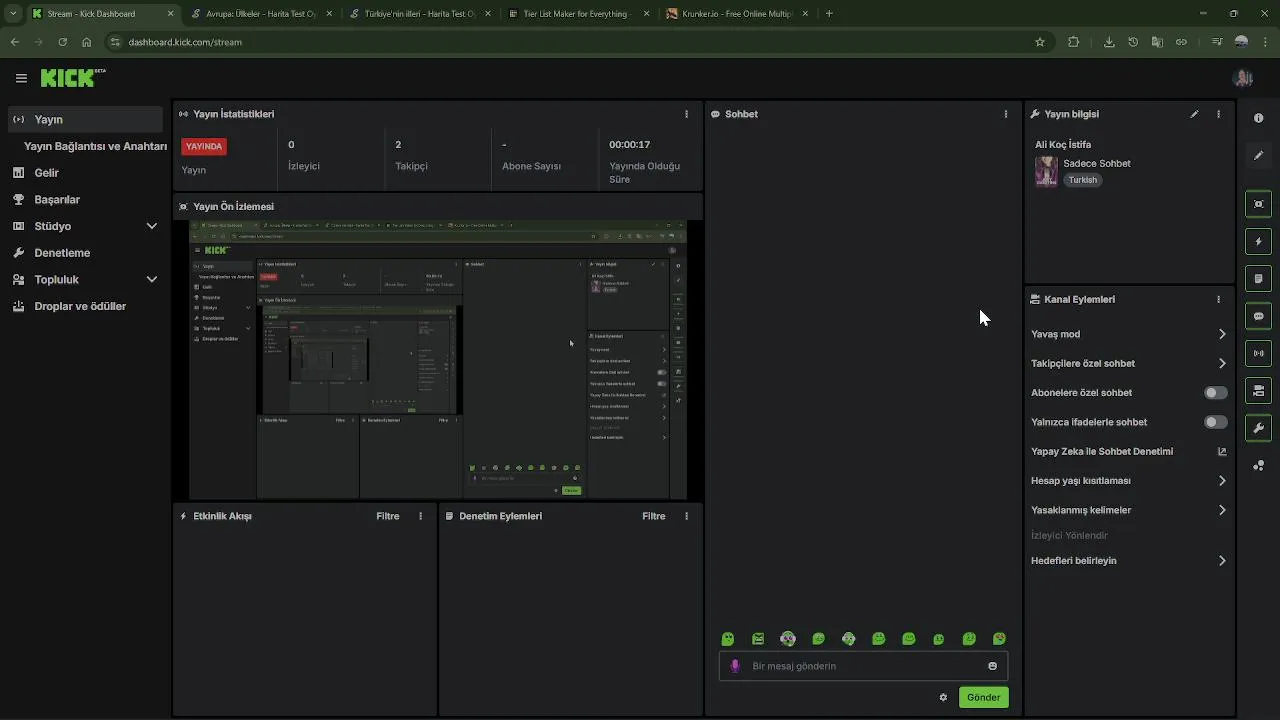The height and width of the screenshot is (720, 1280).
Task: Toggle Abonelere özel sohbet switch
Action: [x=1216, y=393]
